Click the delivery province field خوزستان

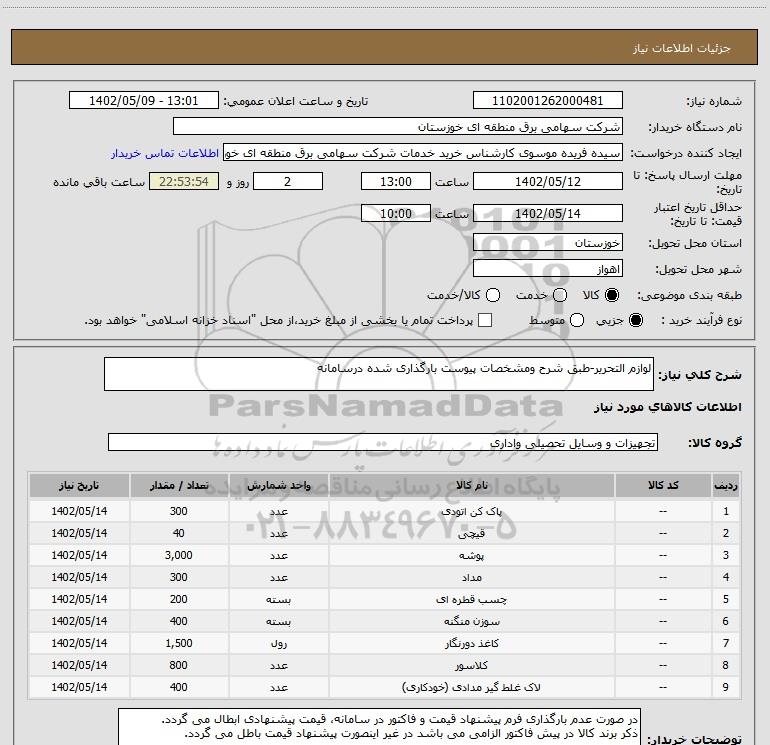[x=547, y=243]
